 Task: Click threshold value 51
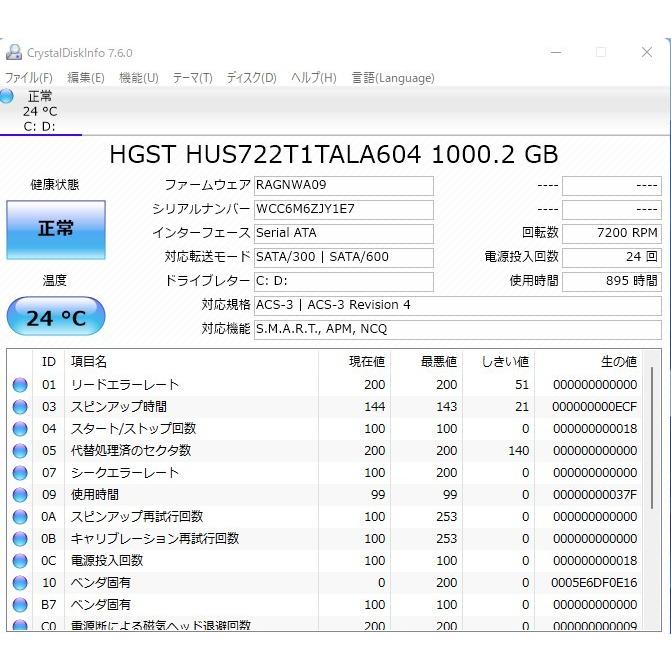522,385
